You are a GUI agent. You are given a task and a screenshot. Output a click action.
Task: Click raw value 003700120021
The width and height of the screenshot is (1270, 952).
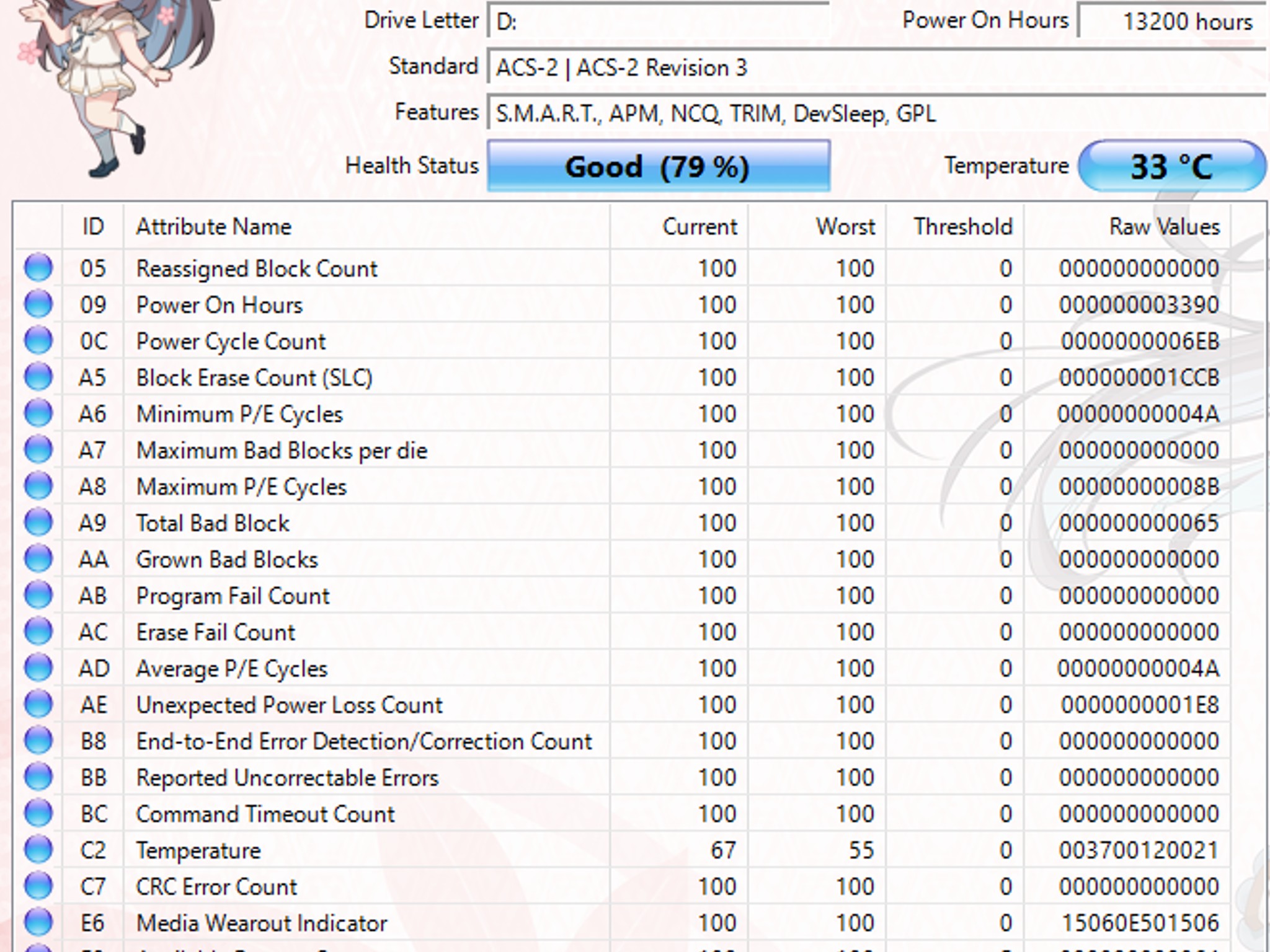(x=1139, y=850)
